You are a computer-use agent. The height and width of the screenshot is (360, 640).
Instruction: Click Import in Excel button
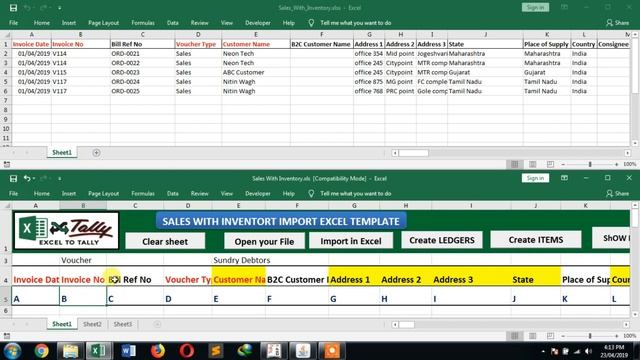click(351, 241)
